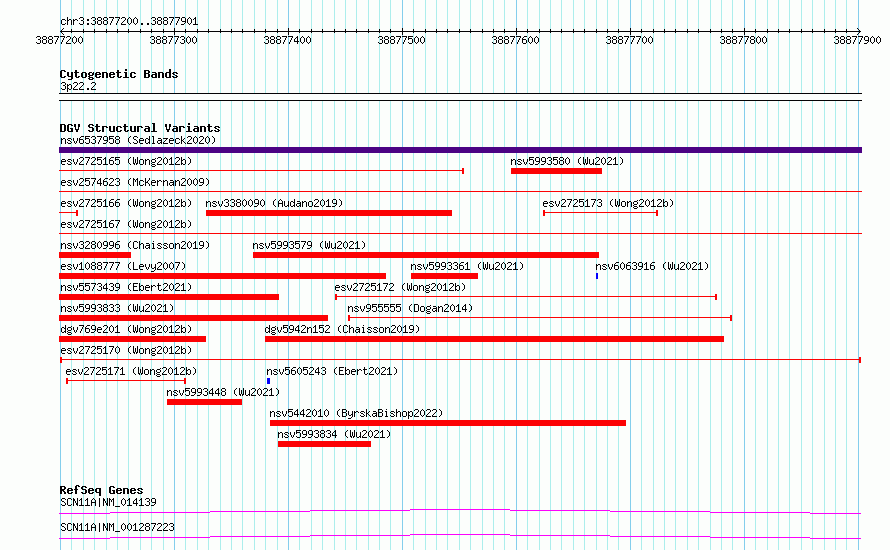Click the 3p22.2 band label

(78, 86)
